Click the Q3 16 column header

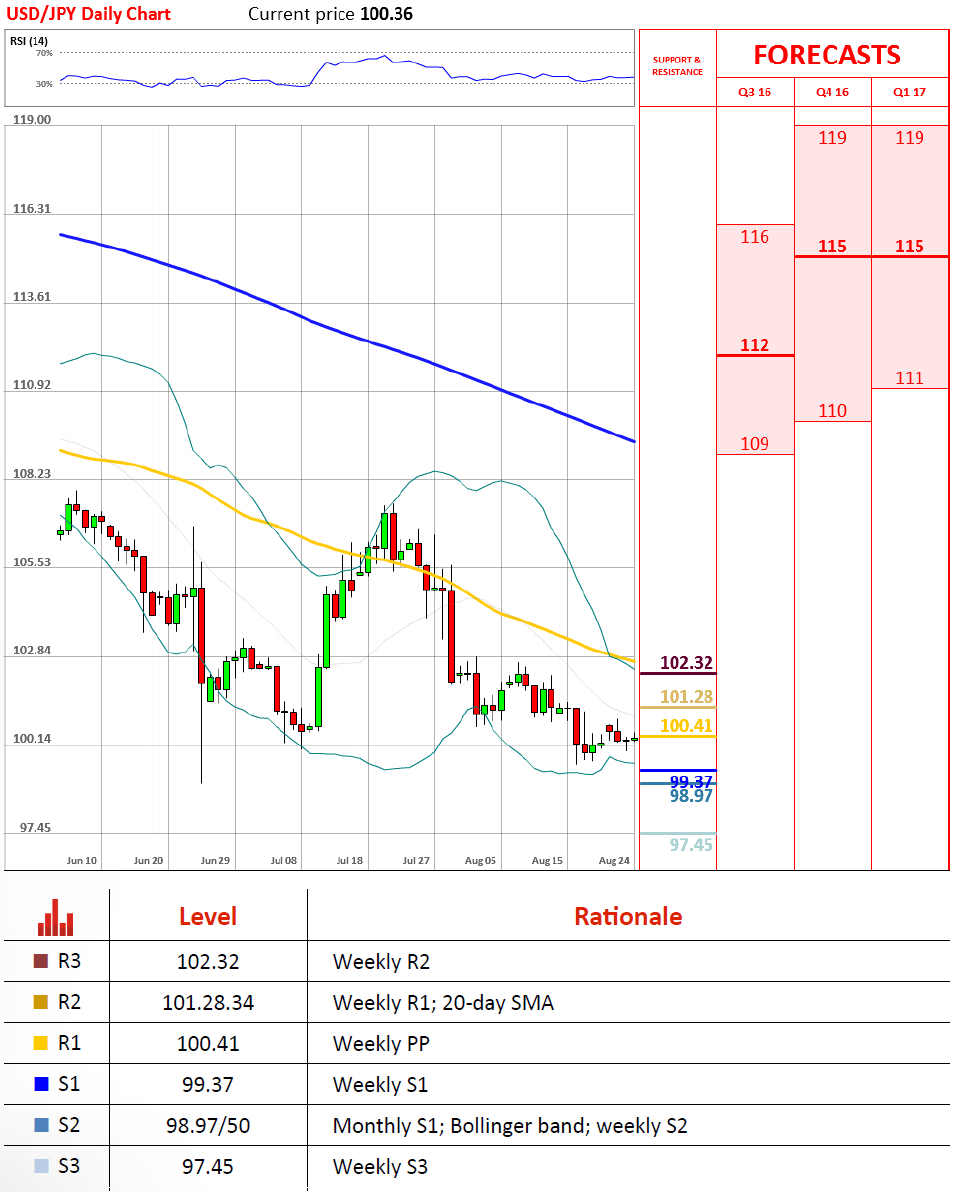coord(754,92)
